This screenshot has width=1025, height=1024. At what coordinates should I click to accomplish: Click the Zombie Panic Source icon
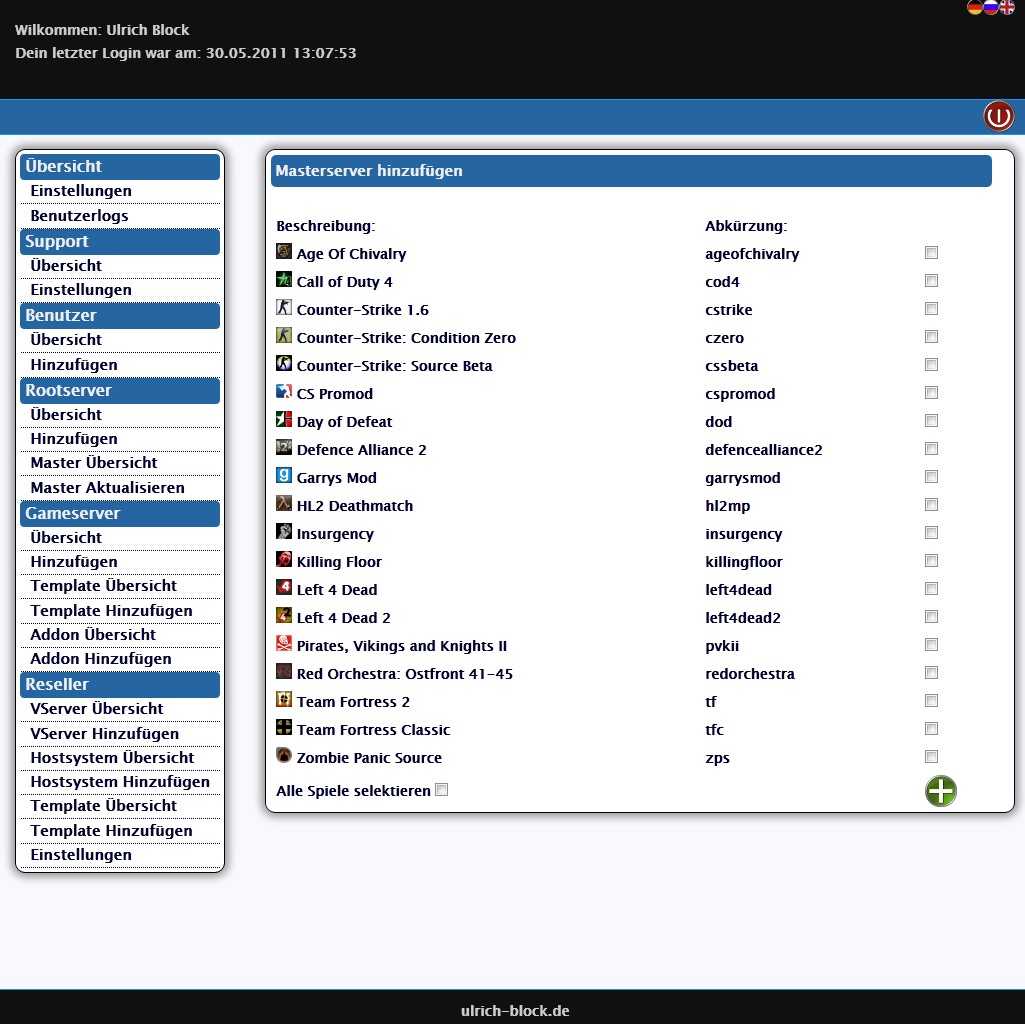284,755
